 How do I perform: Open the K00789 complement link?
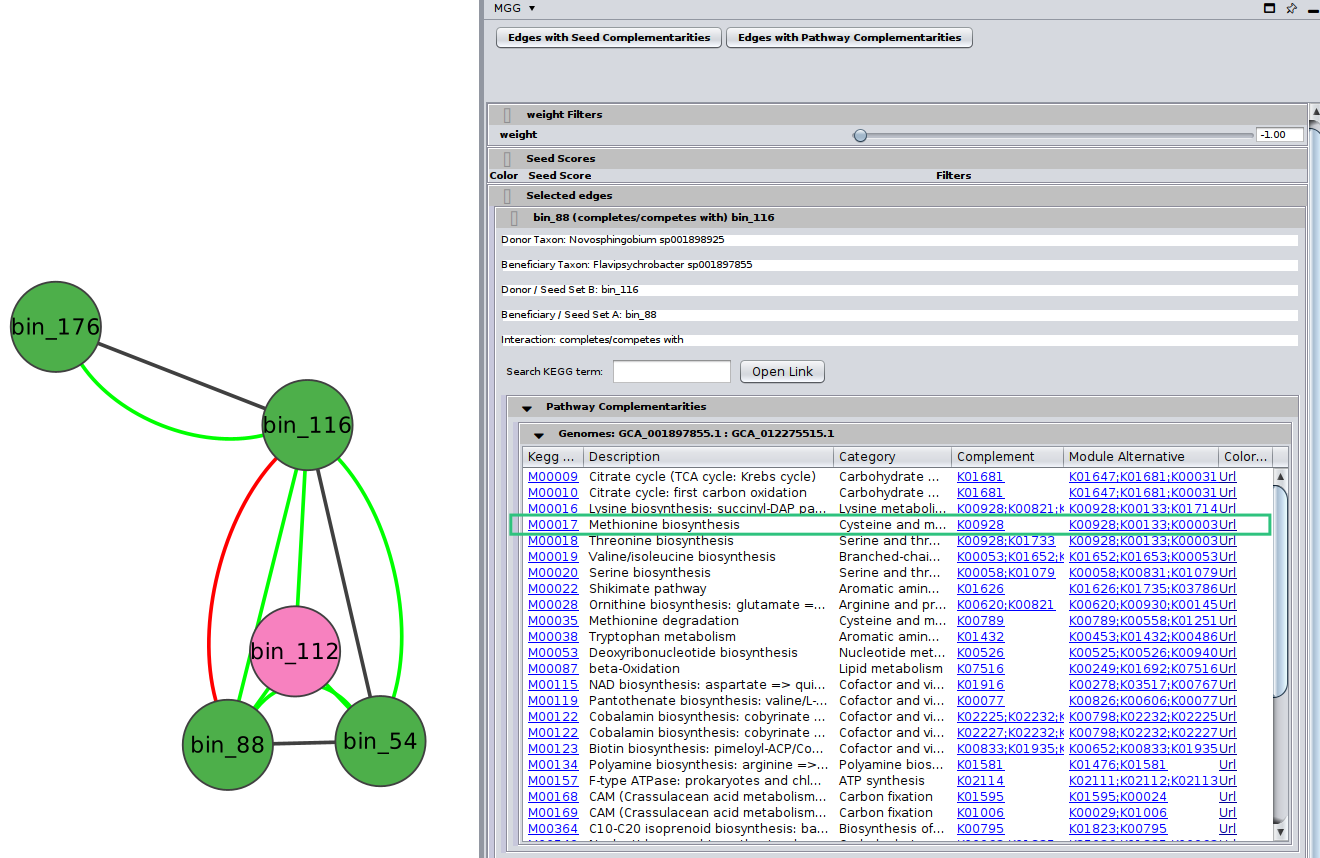980,621
